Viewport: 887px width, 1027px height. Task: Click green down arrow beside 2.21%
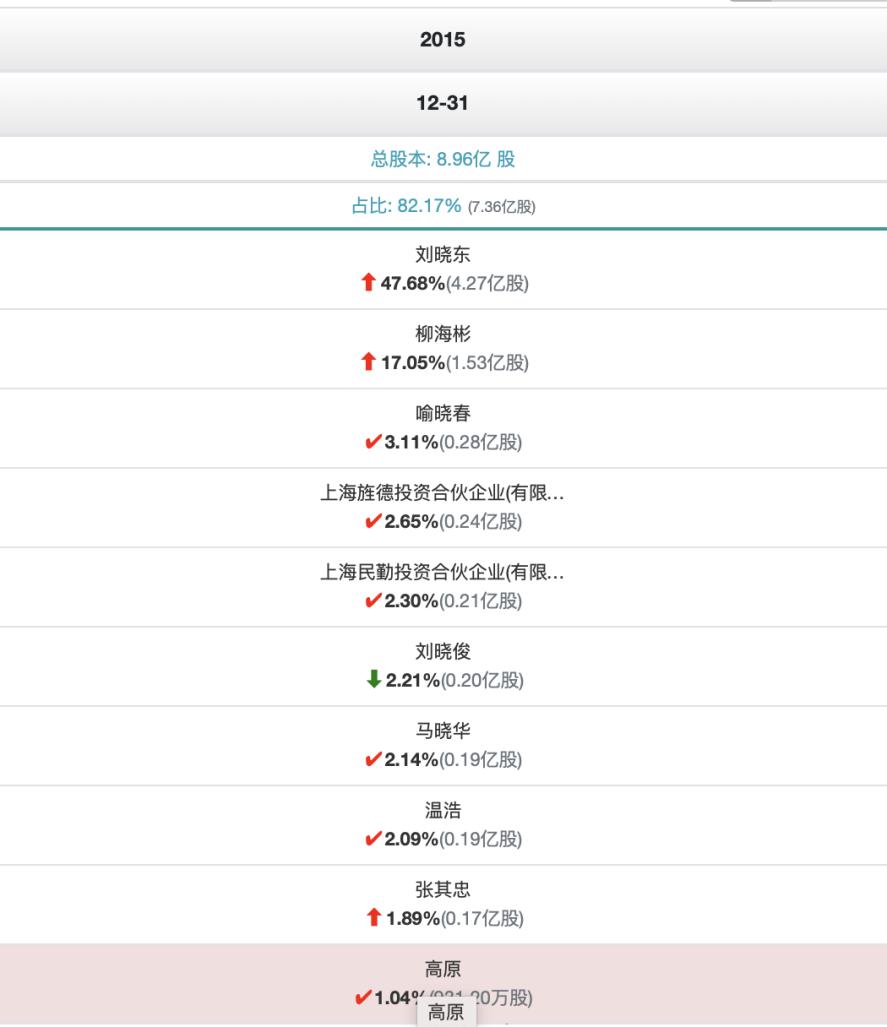pyautogui.click(x=374, y=680)
